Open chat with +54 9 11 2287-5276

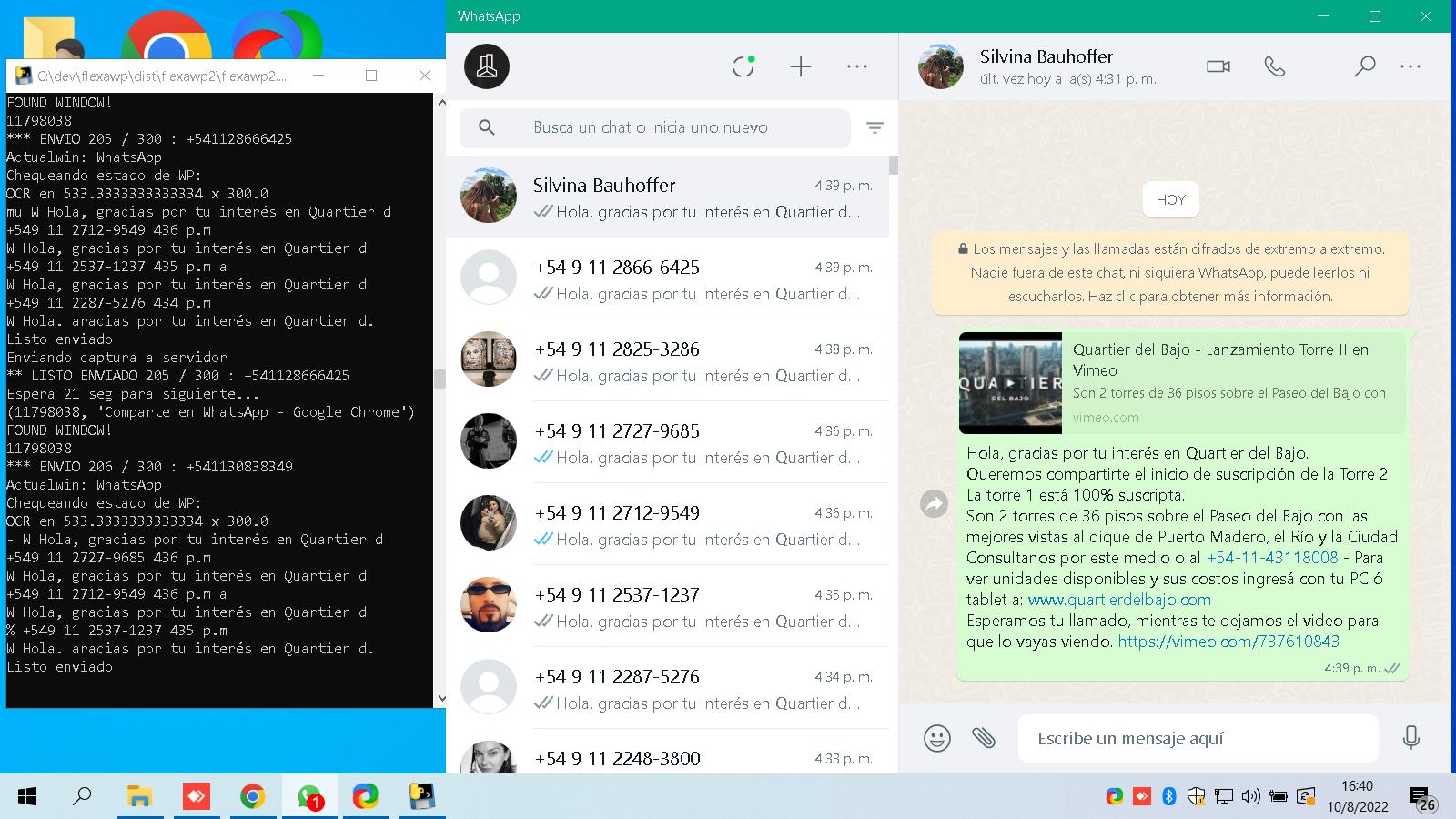pos(667,688)
